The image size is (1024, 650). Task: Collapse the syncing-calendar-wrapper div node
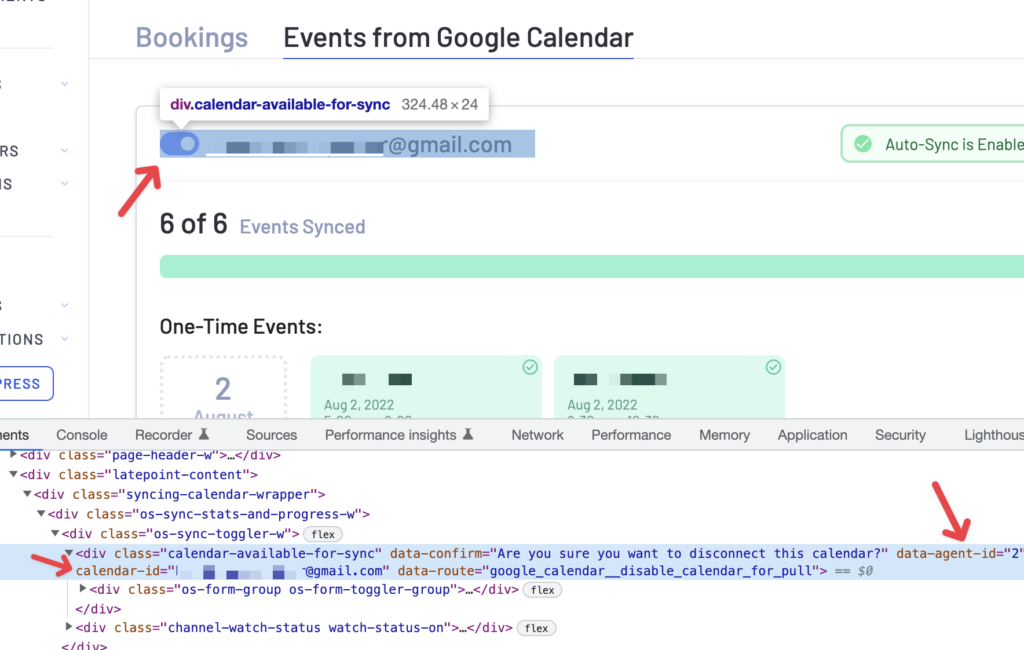click(27, 492)
